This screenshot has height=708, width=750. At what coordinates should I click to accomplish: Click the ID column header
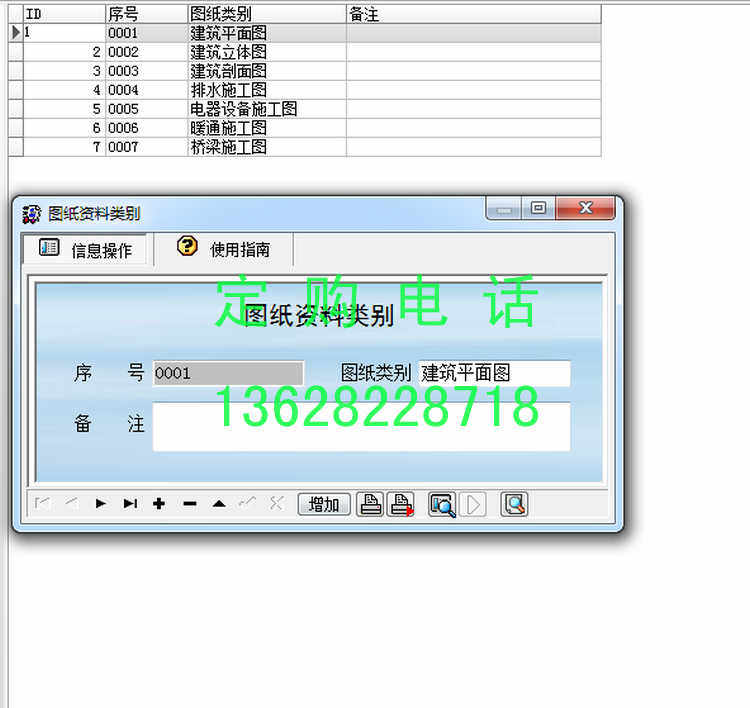(64, 14)
